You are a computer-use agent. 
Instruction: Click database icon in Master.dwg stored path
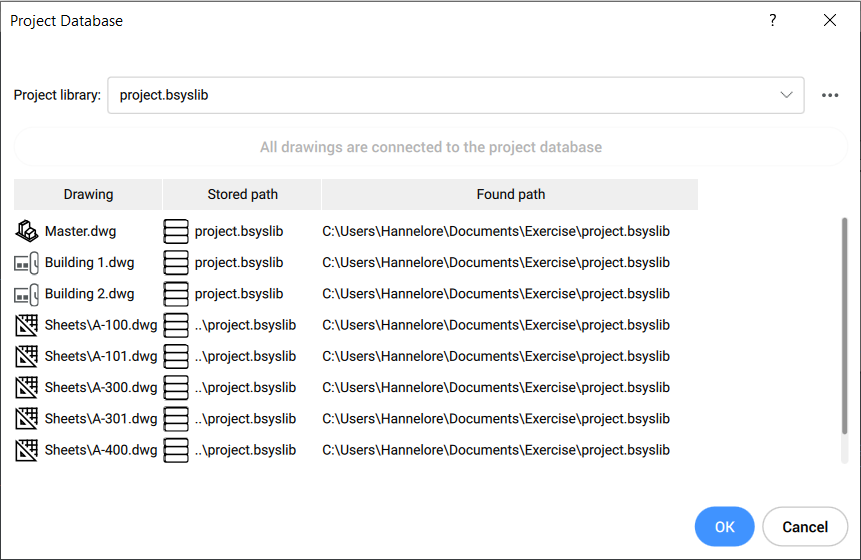(176, 232)
